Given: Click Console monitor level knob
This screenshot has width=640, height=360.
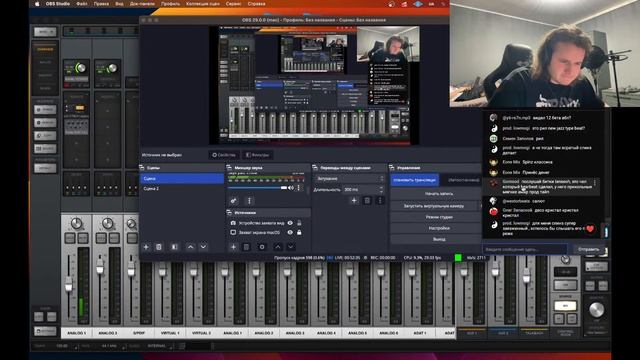Looking at the screenshot, I should [596, 310].
